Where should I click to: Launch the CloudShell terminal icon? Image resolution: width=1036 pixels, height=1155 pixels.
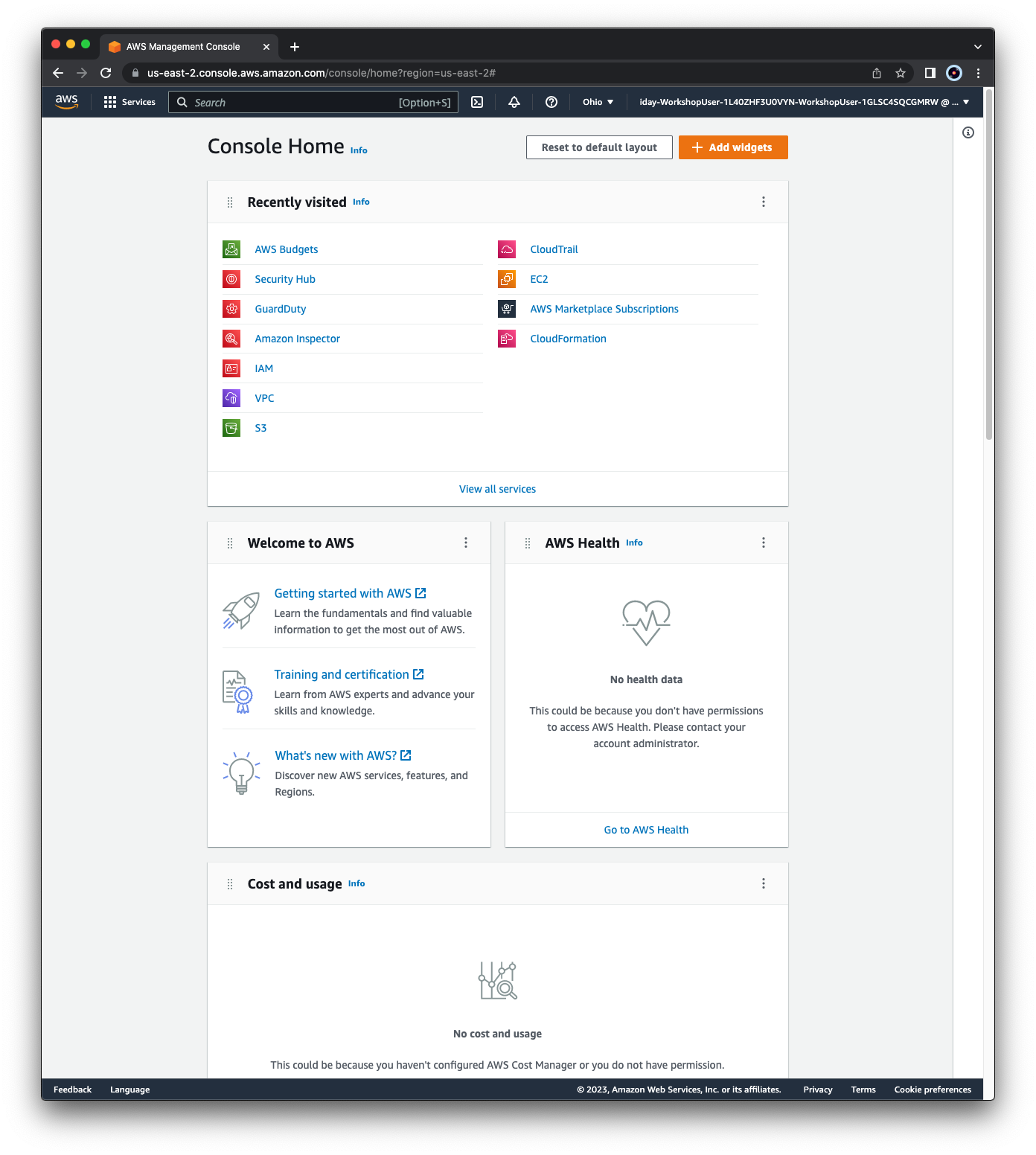click(477, 102)
